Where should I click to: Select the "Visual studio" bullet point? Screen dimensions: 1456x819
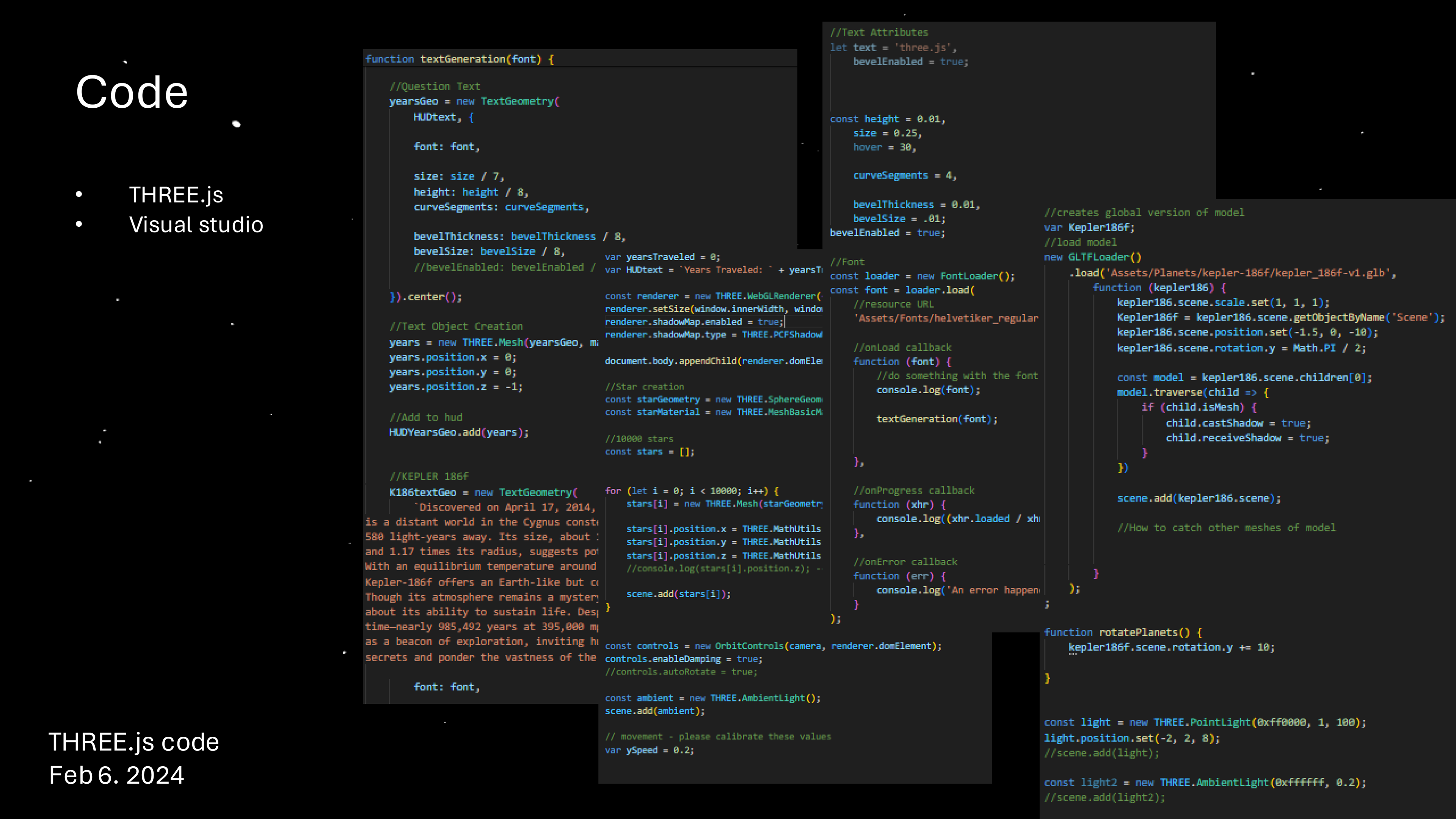pos(196,225)
